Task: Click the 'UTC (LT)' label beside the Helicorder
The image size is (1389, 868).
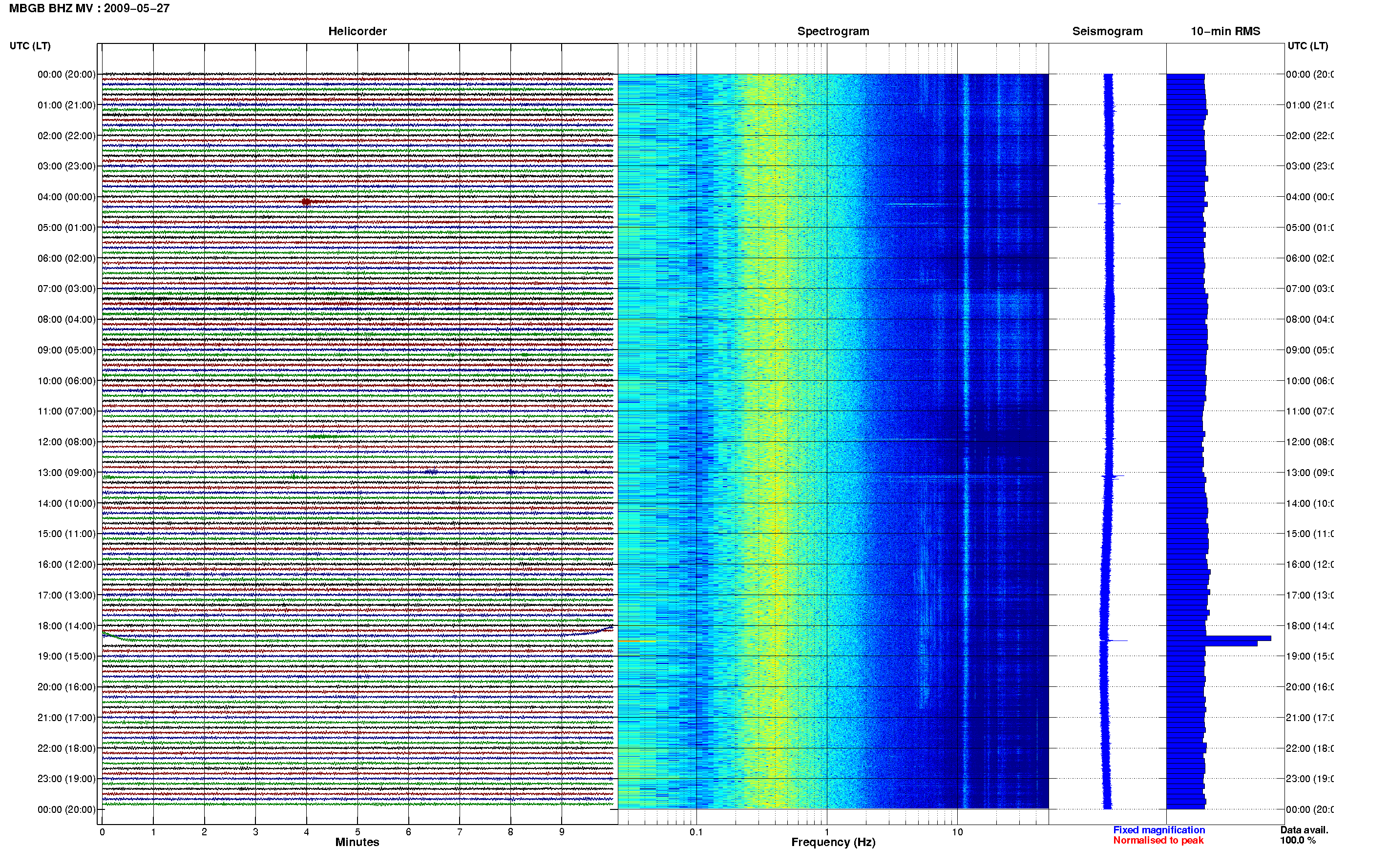Action: coord(30,46)
